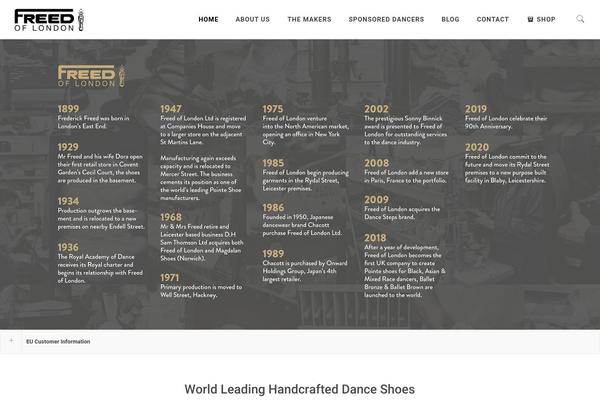Click the 2009 timeline year heading
Screen dimensions: 600x400
click(x=377, y=199)
